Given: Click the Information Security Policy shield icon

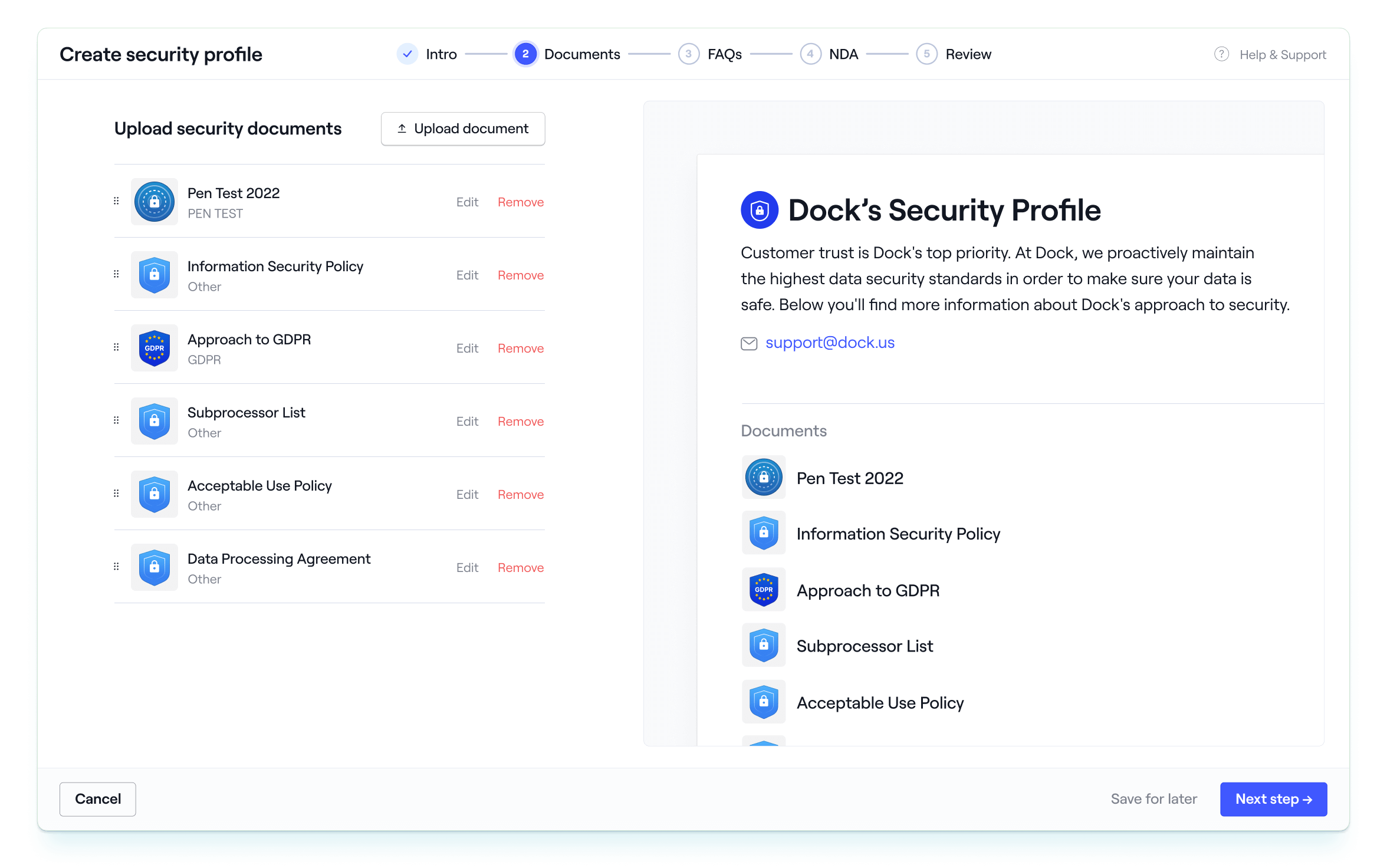Looking at the screenshot, I should pos(154,274).
